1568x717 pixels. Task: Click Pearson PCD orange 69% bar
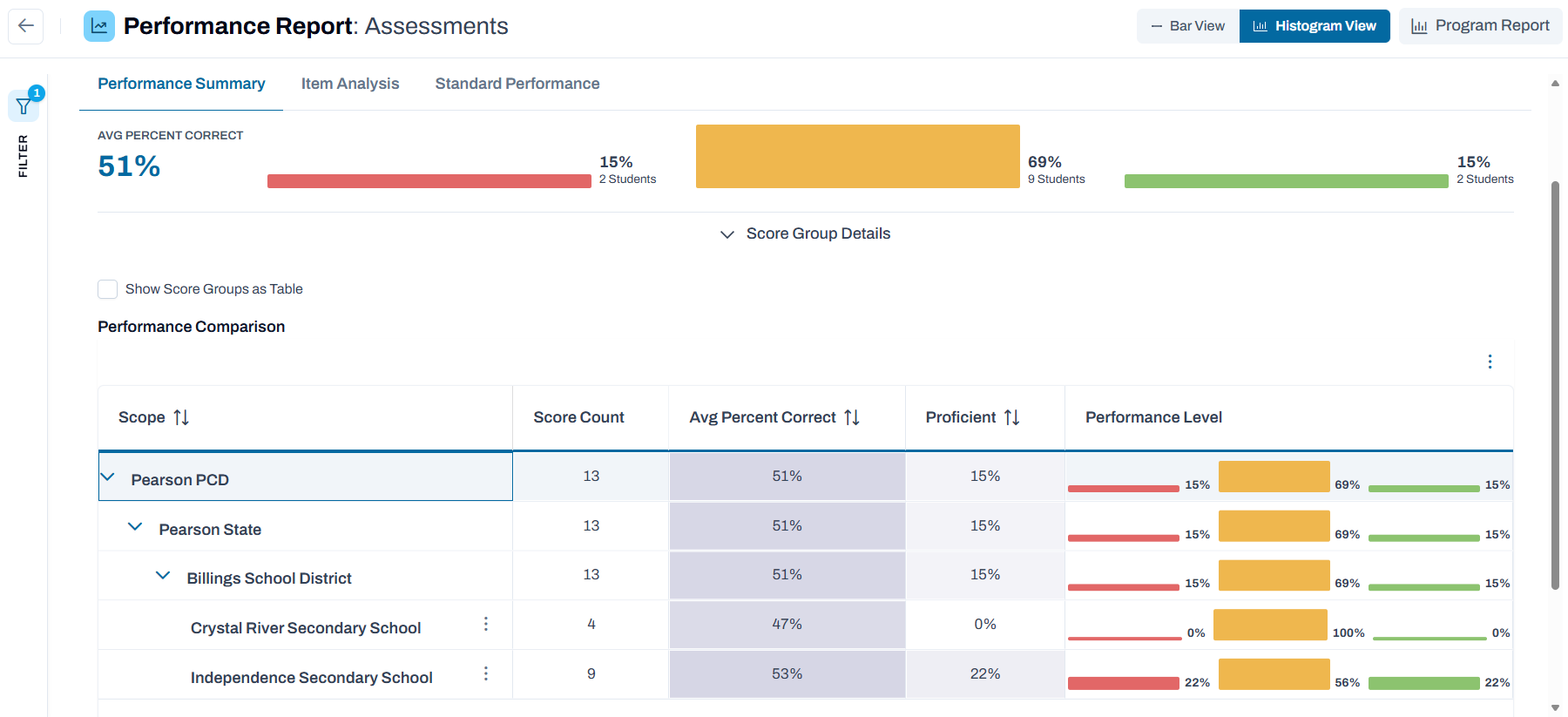tap(1274, 477)
